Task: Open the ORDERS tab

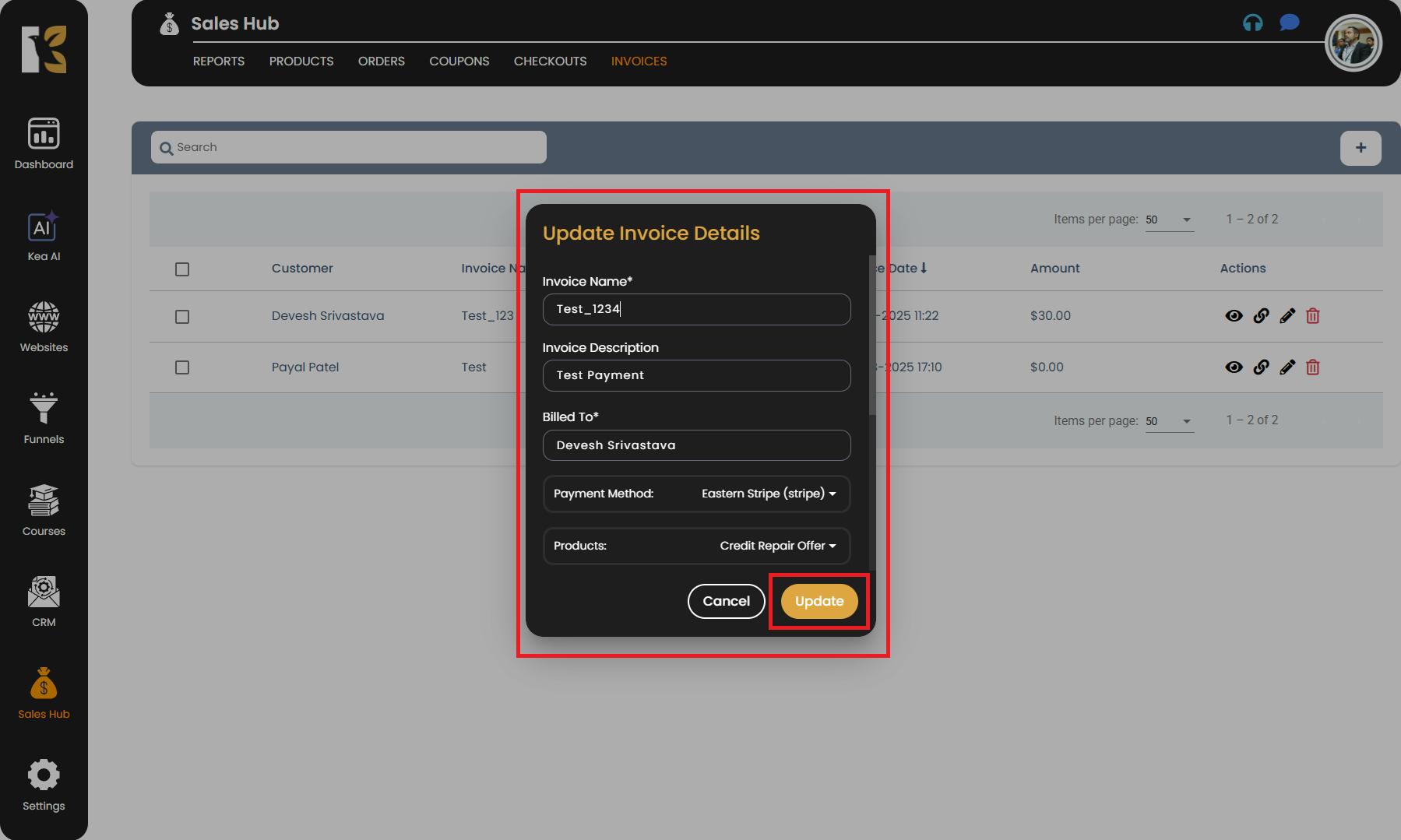Action: pos(381,62)
